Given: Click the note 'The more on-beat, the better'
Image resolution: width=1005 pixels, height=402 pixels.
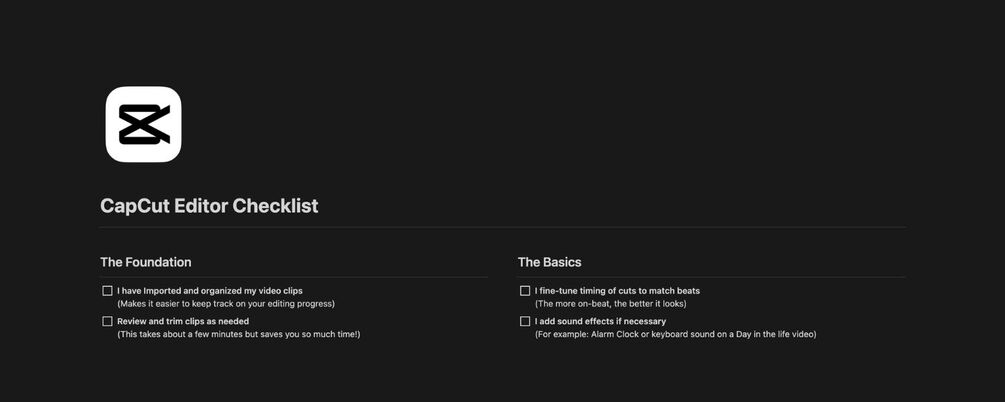Looking at the screenshot, I should 610,303.
